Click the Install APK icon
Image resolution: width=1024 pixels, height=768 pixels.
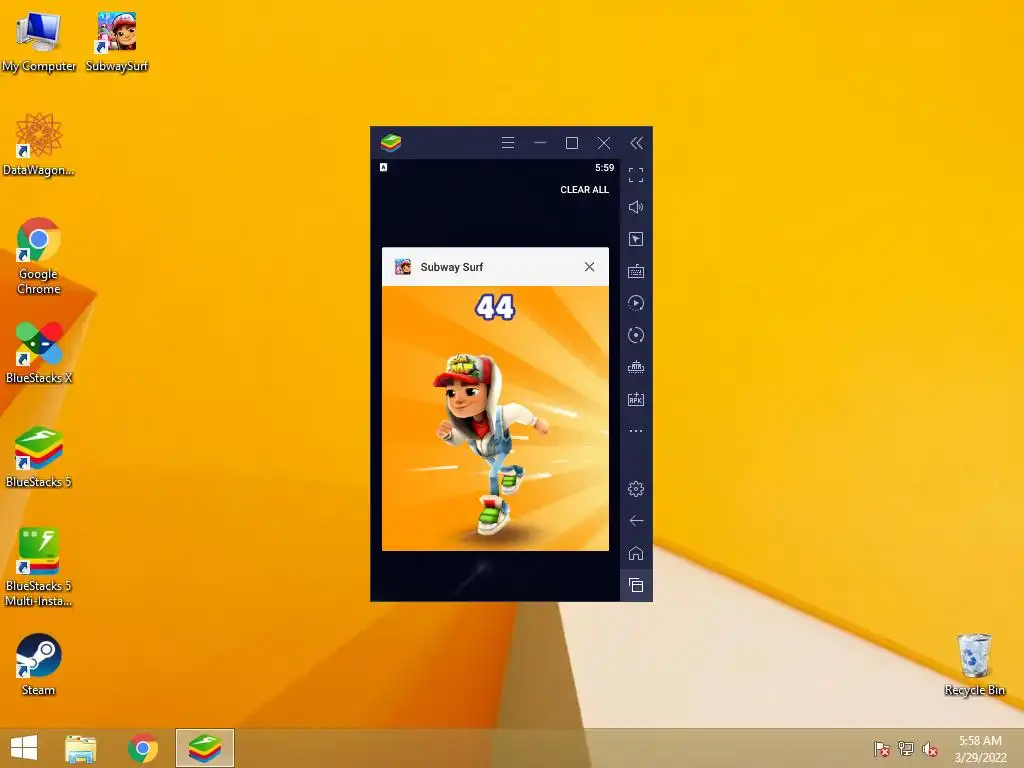tap(636, 399)
